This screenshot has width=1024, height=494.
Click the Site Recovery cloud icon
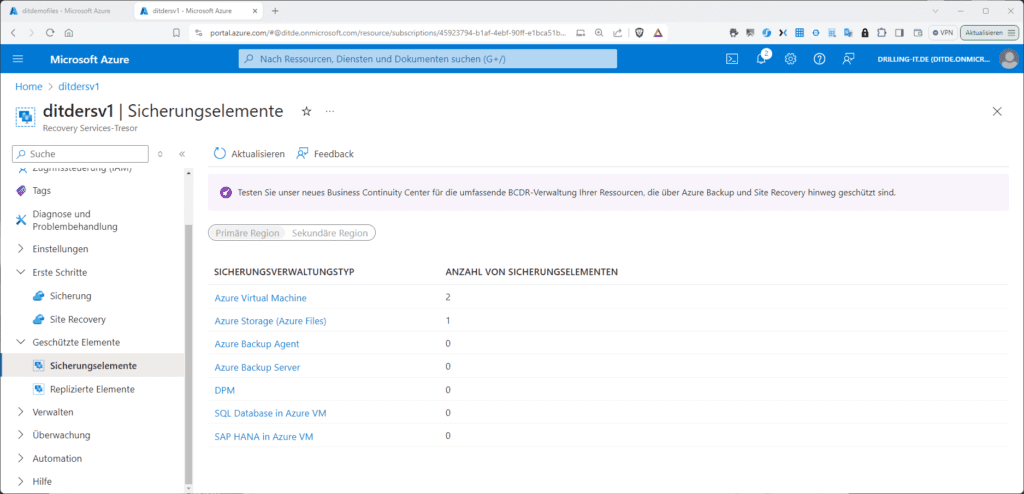(39, 320)
